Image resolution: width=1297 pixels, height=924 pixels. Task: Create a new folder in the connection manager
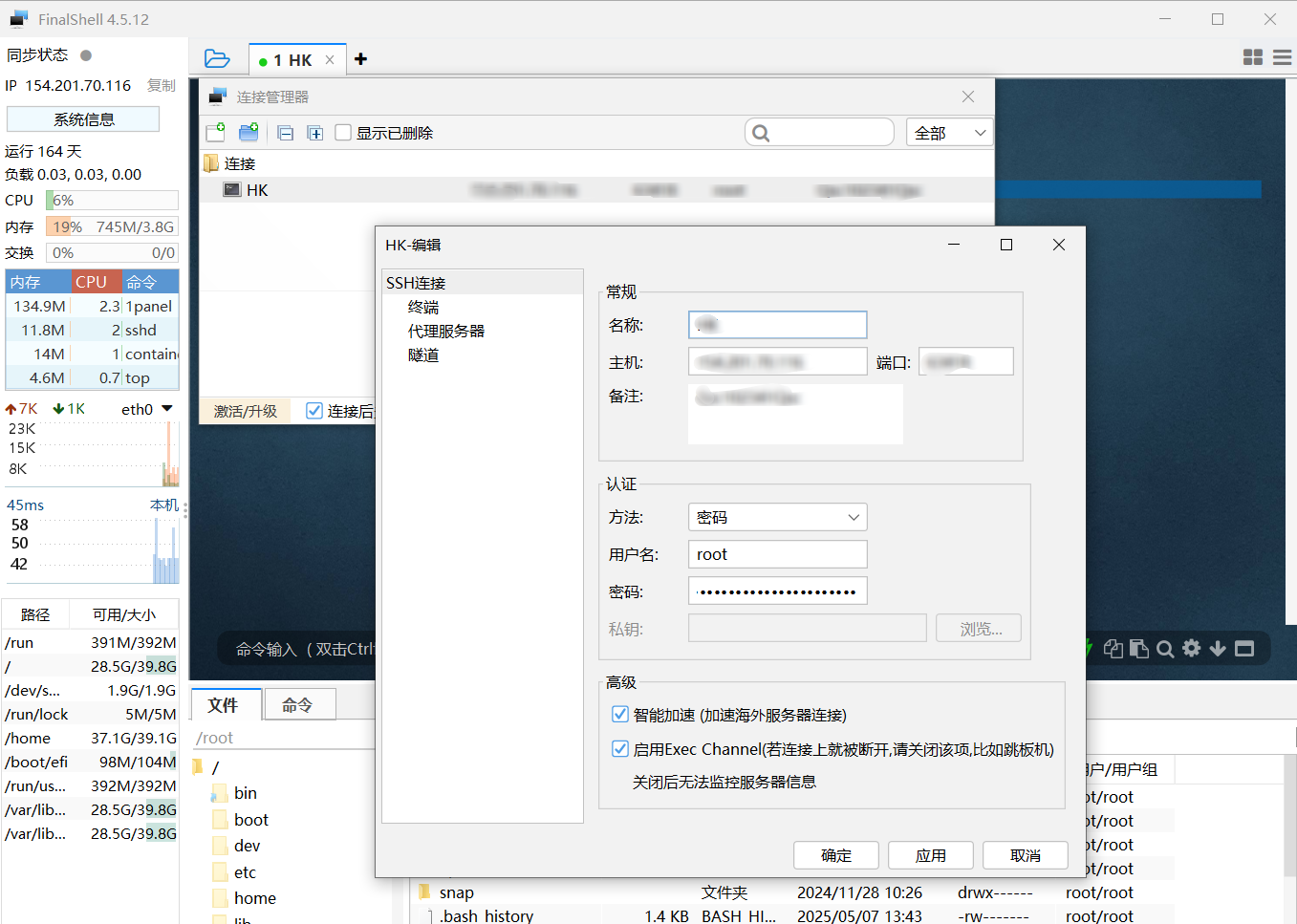(249, 133)
